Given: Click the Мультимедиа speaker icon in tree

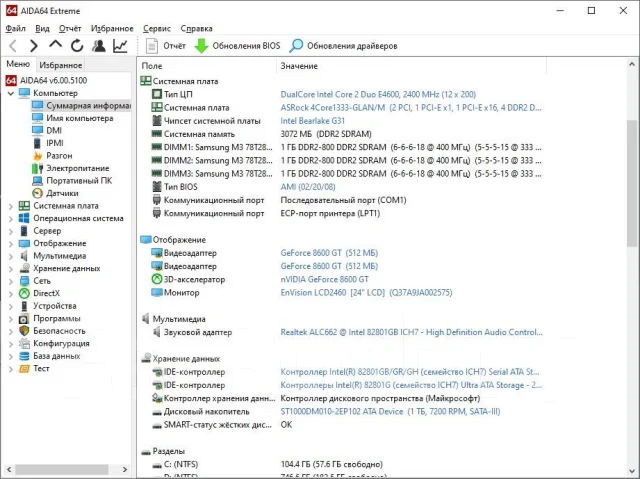Looking at the screenshot, I should (x=24, y=256).
